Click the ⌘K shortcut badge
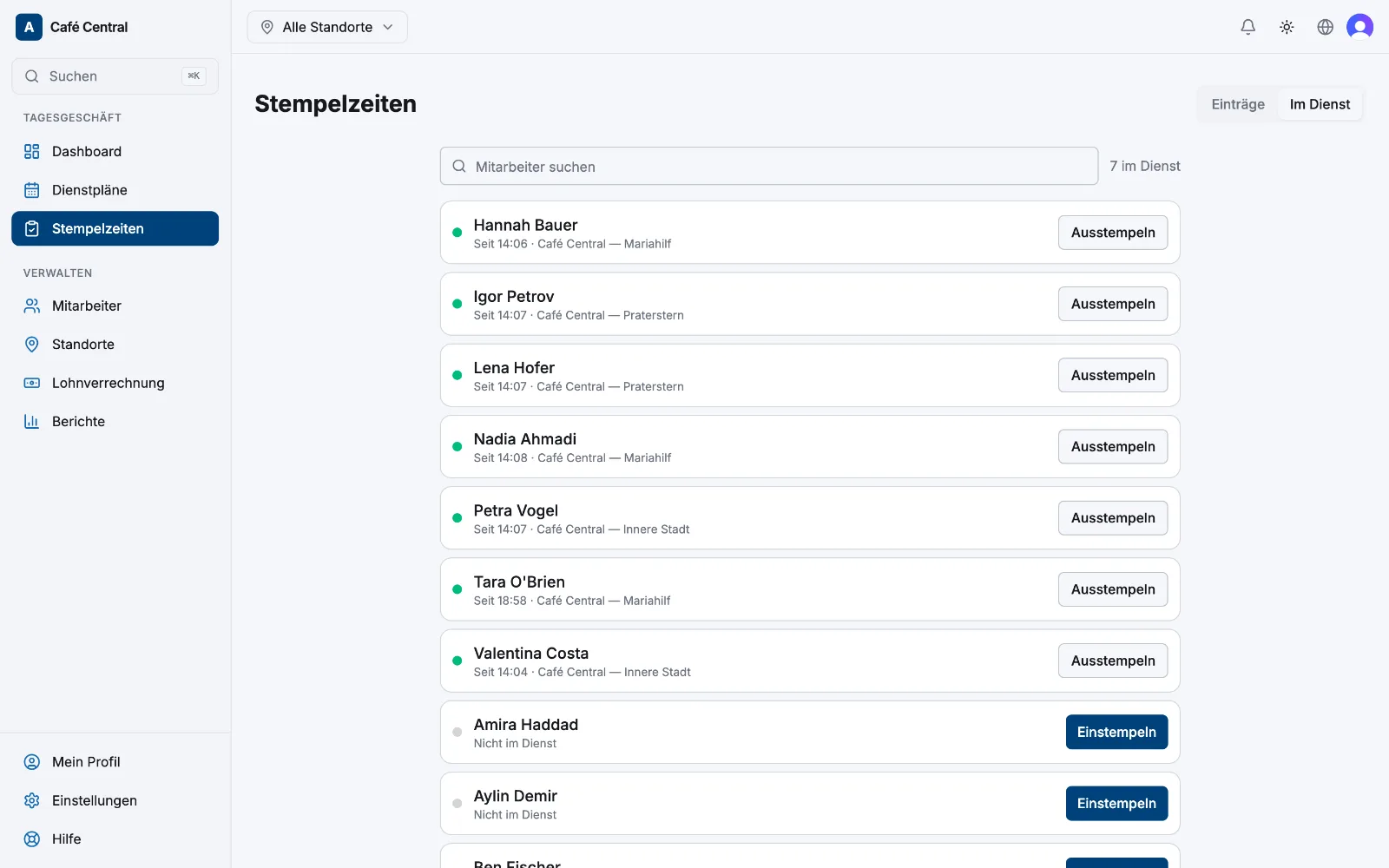The image size is (1389, 868). coord(194,76)
